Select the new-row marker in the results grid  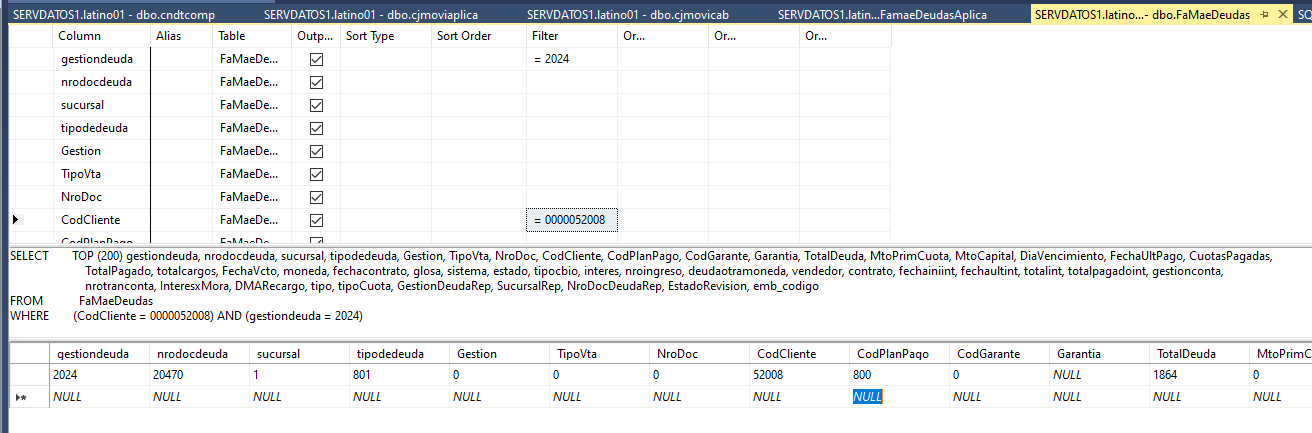tap(20, 397)
